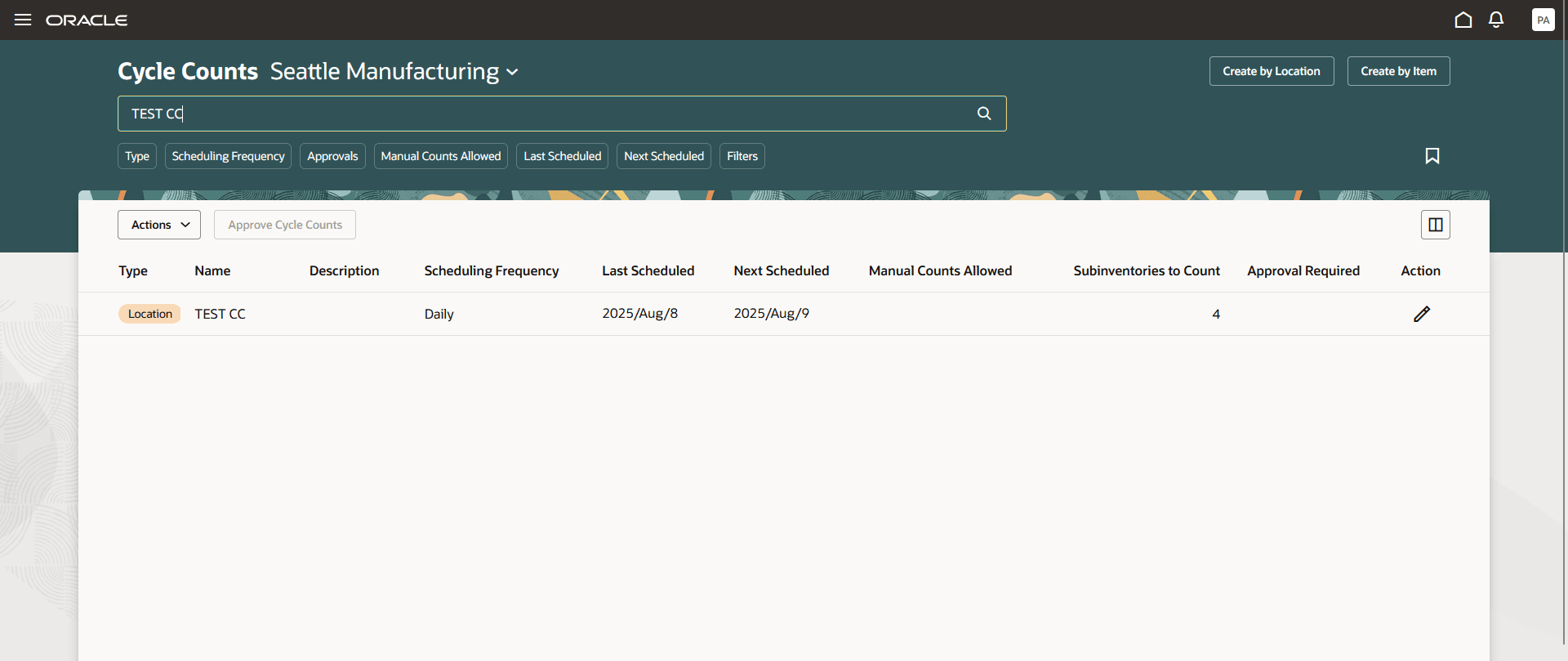
Task: Sort by the Name column header
Action: [212, 271]
